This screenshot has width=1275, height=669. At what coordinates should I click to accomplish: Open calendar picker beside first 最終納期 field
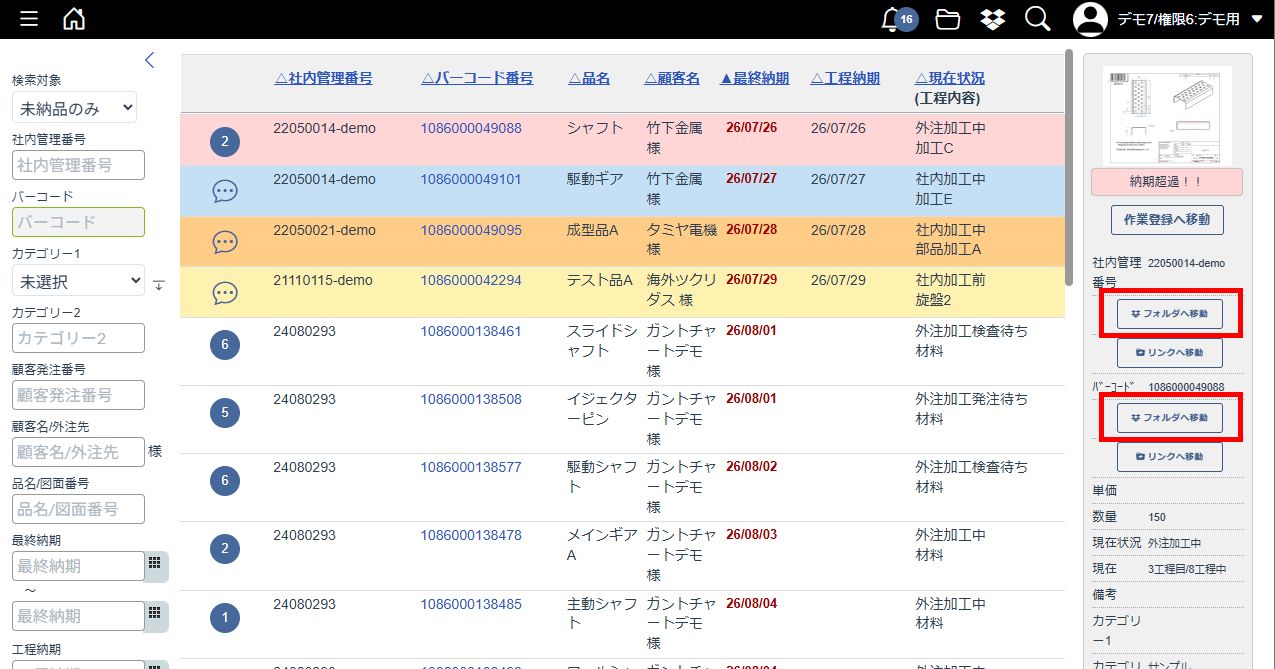coord(155,564)
